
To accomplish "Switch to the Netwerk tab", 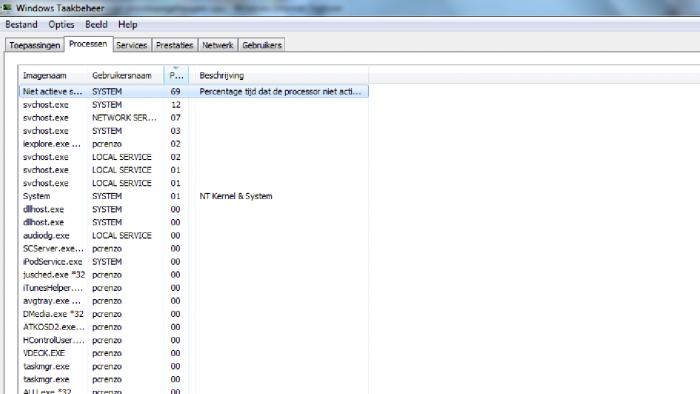I will (218, 45).
